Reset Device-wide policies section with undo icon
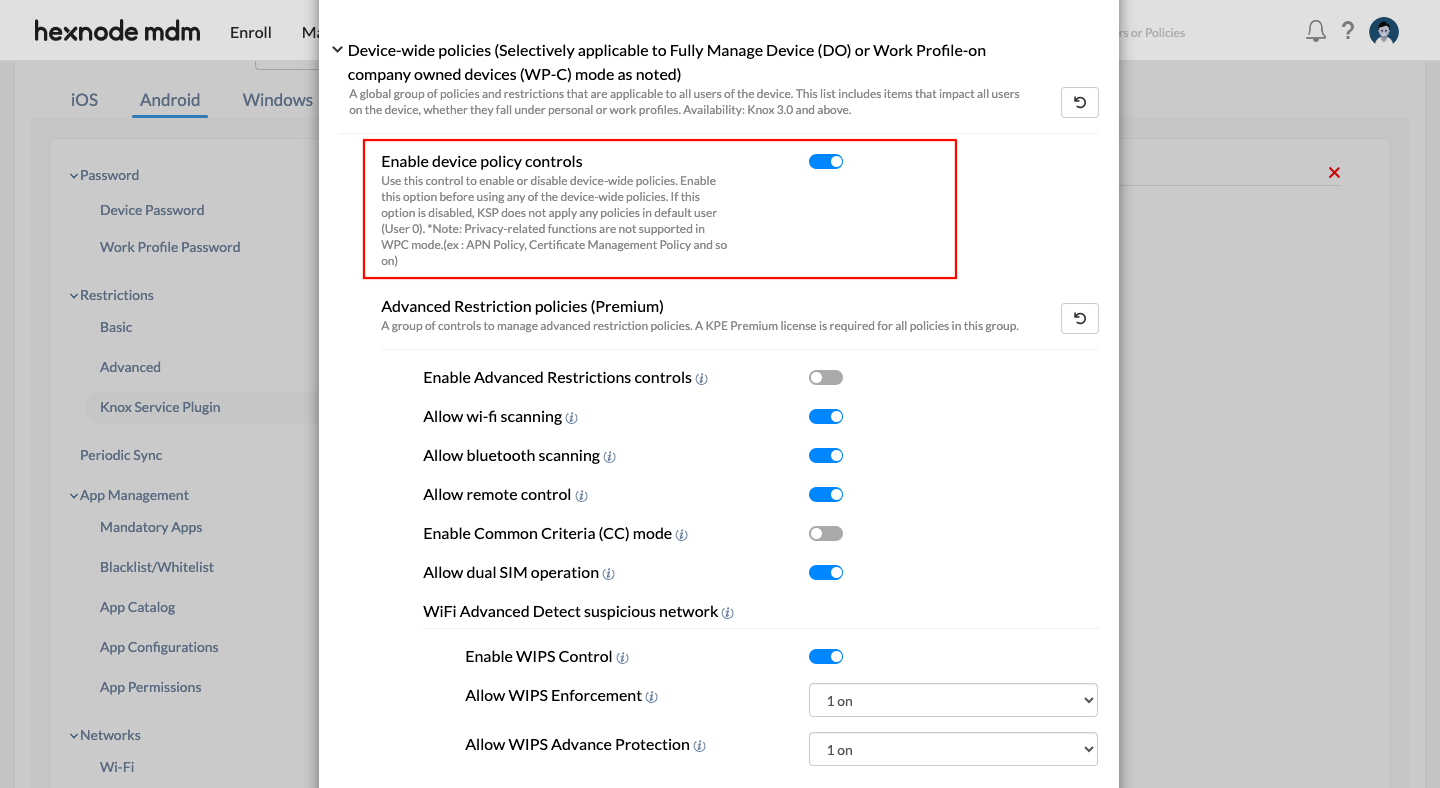The width and height of the screenshot is (1440, 788). [1080, 102]
